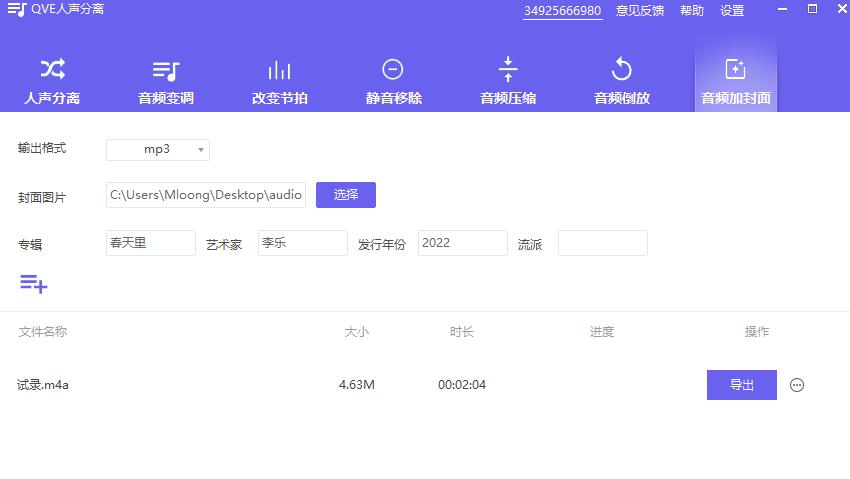Click the add files list icon
This screenshot has height=479, width=850.
[33, 284]
